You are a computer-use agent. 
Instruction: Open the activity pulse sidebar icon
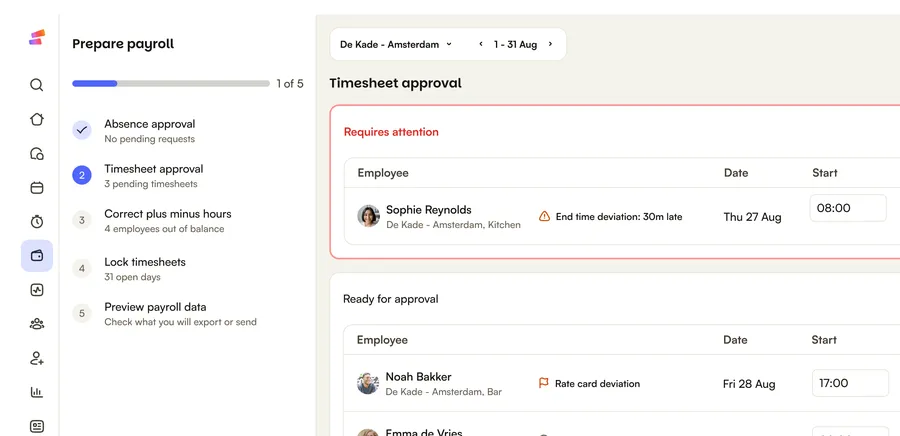click(x=37, y=290)
